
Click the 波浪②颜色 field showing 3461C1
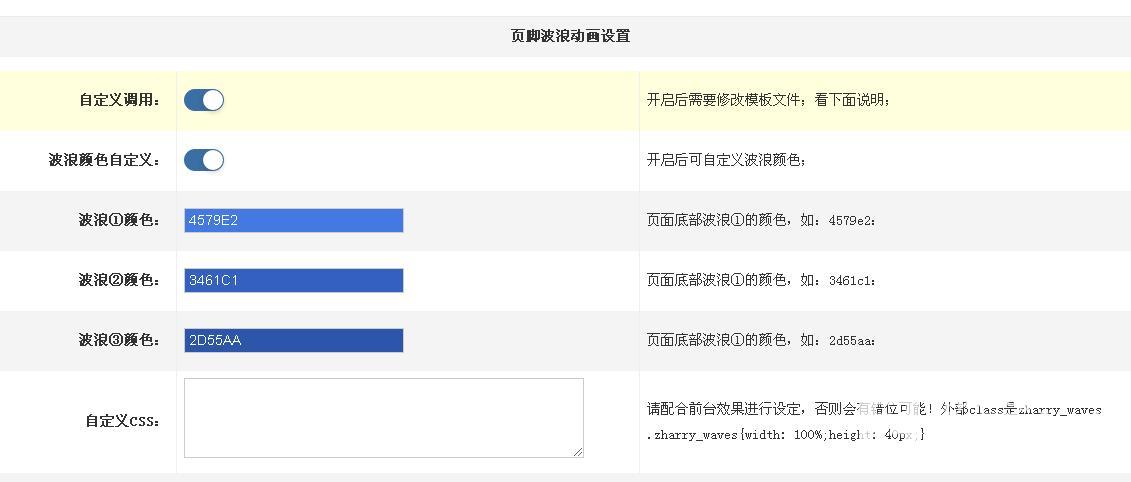point(293,280)
